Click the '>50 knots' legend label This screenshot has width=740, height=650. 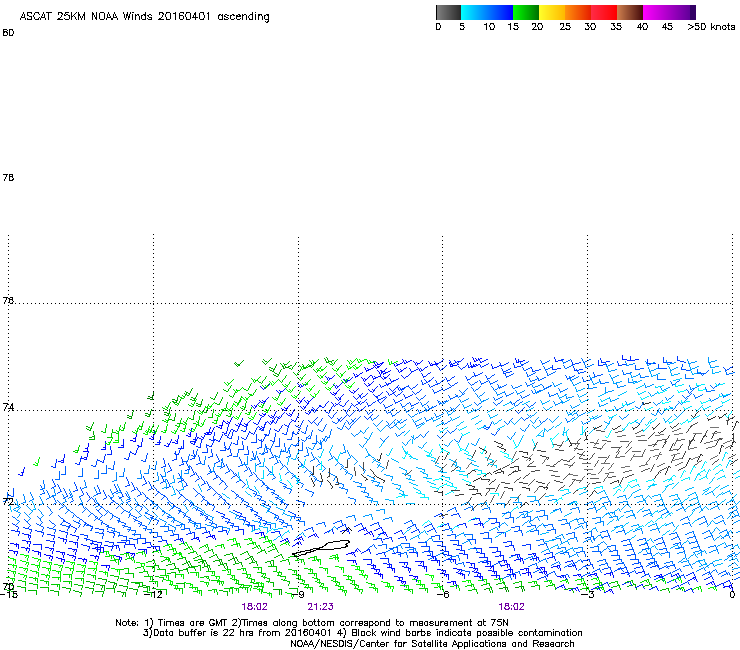pos(711,27)
